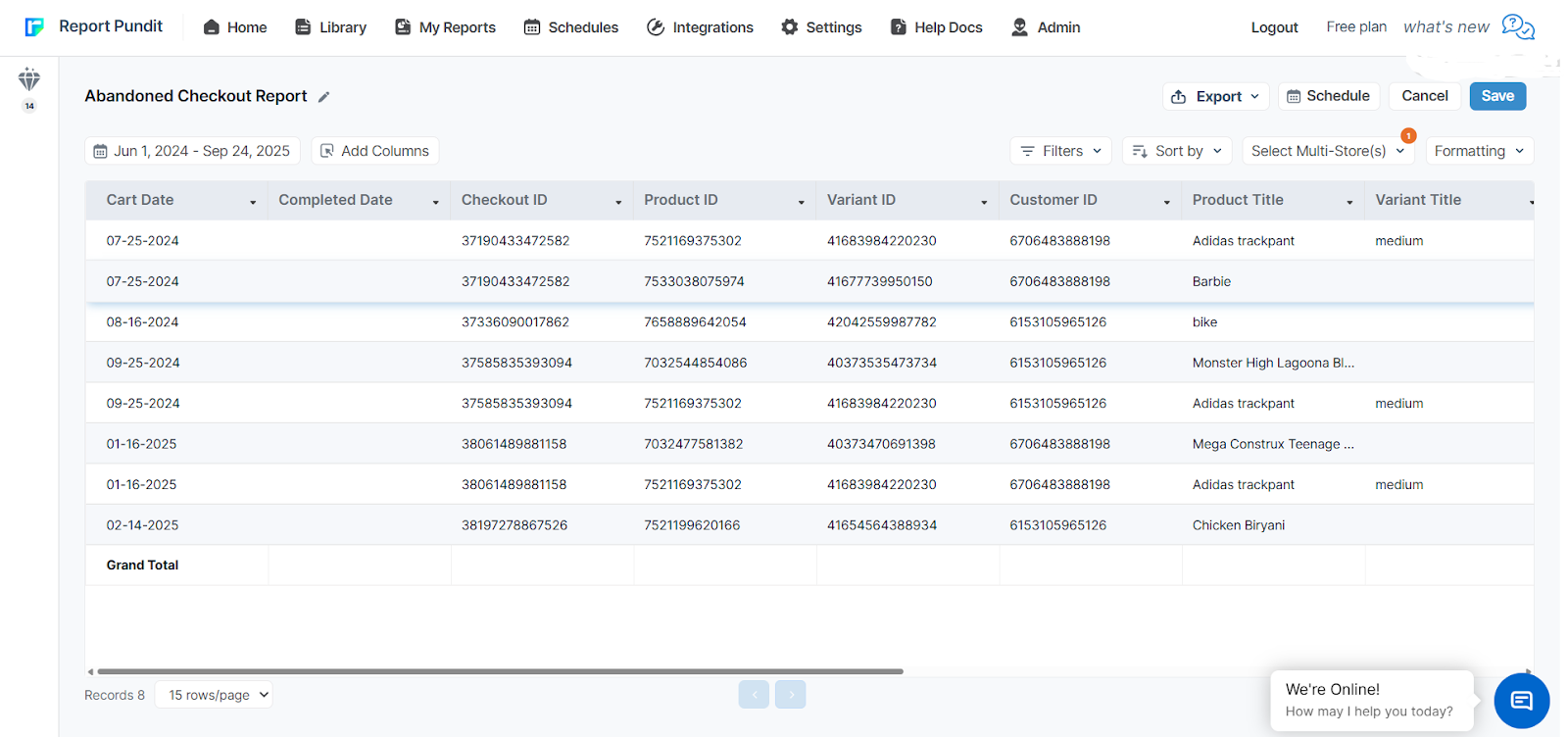Open Integrations page
The image size is (1568, 737).
[x=701, y=27]
